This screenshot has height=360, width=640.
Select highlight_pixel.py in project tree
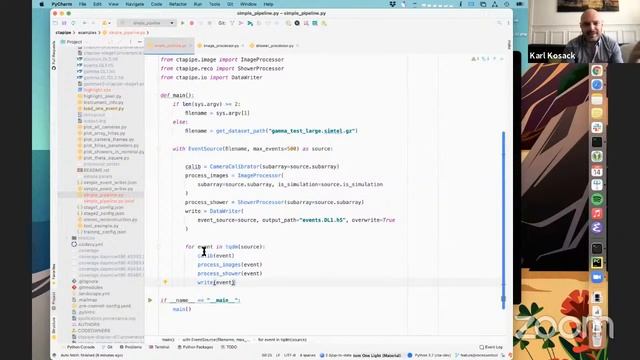[x=102, y=96]
